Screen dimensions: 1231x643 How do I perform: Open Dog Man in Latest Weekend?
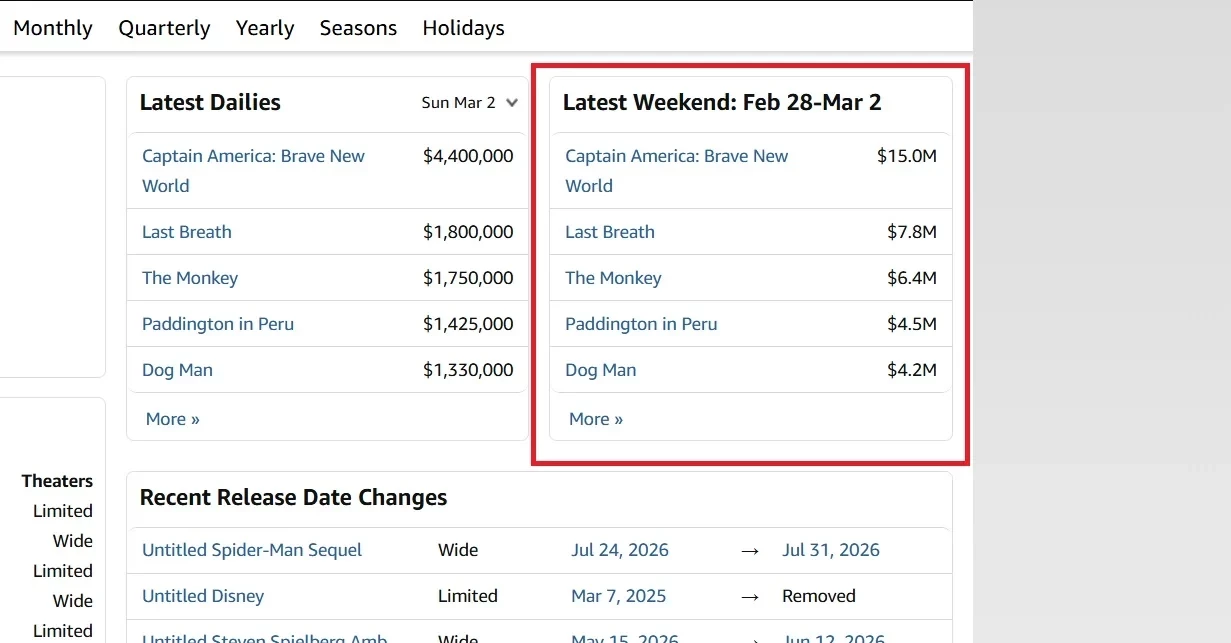[600, 370]
